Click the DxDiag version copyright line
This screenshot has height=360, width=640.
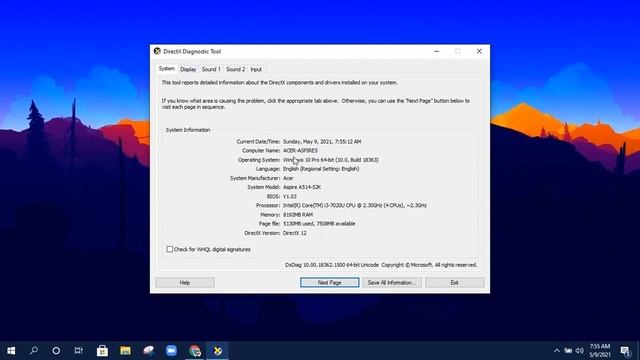point(381,265)
